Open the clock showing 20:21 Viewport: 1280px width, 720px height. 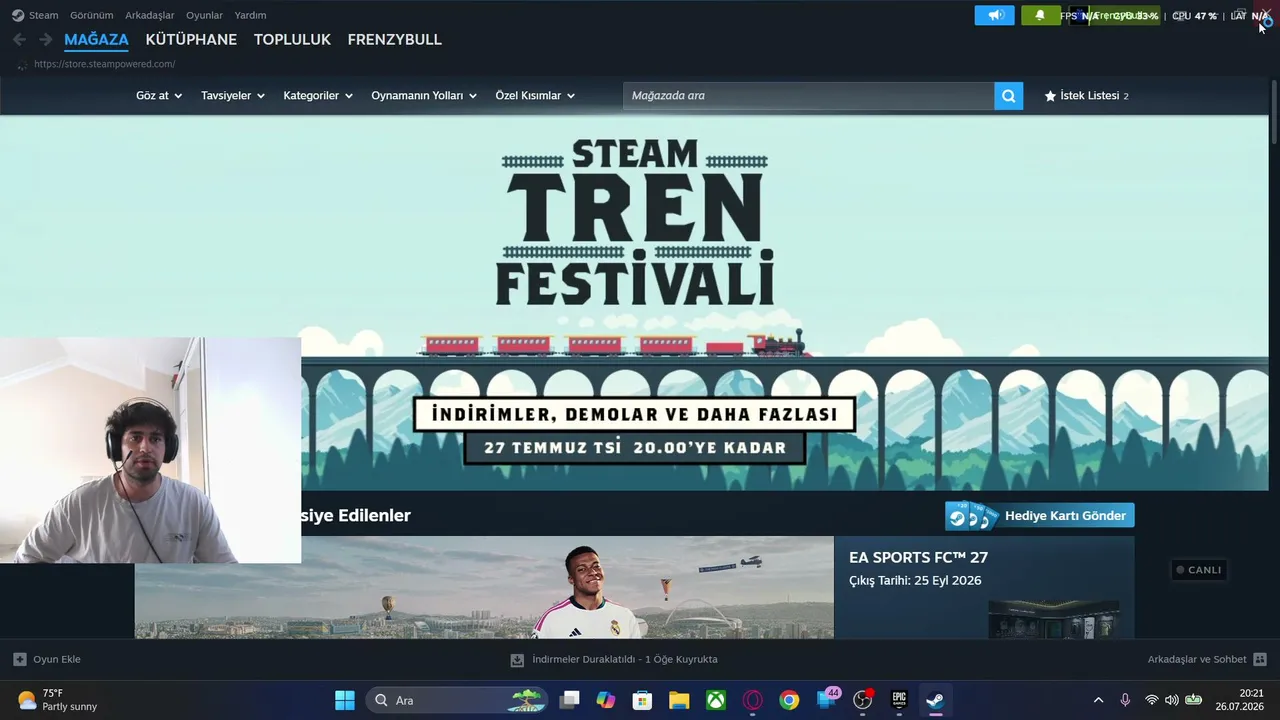pos(1239,700)
